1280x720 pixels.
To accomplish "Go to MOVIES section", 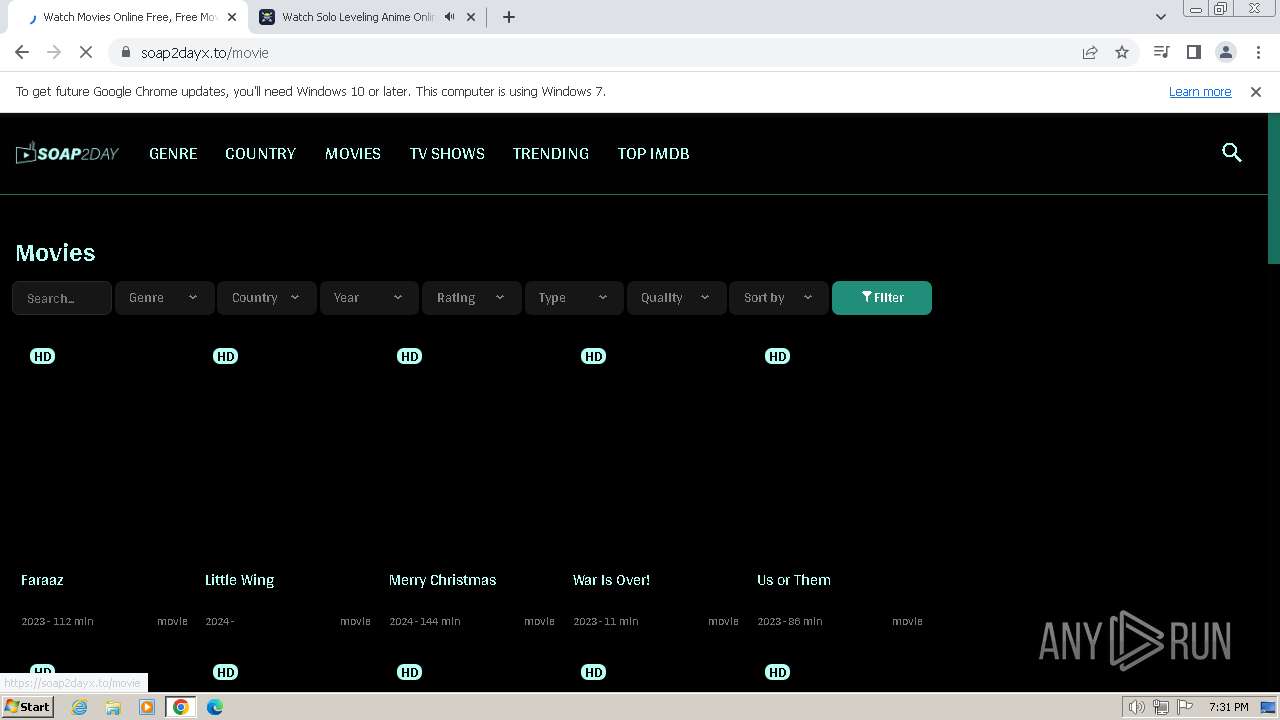I will 353,153.
